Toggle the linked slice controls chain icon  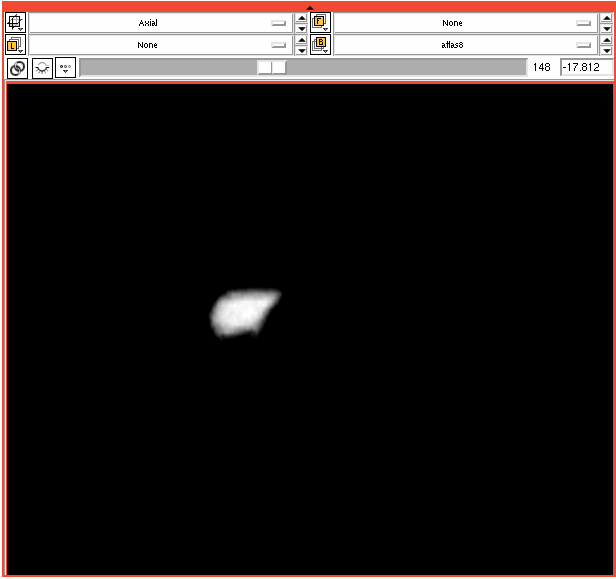[x=17, y=68]
